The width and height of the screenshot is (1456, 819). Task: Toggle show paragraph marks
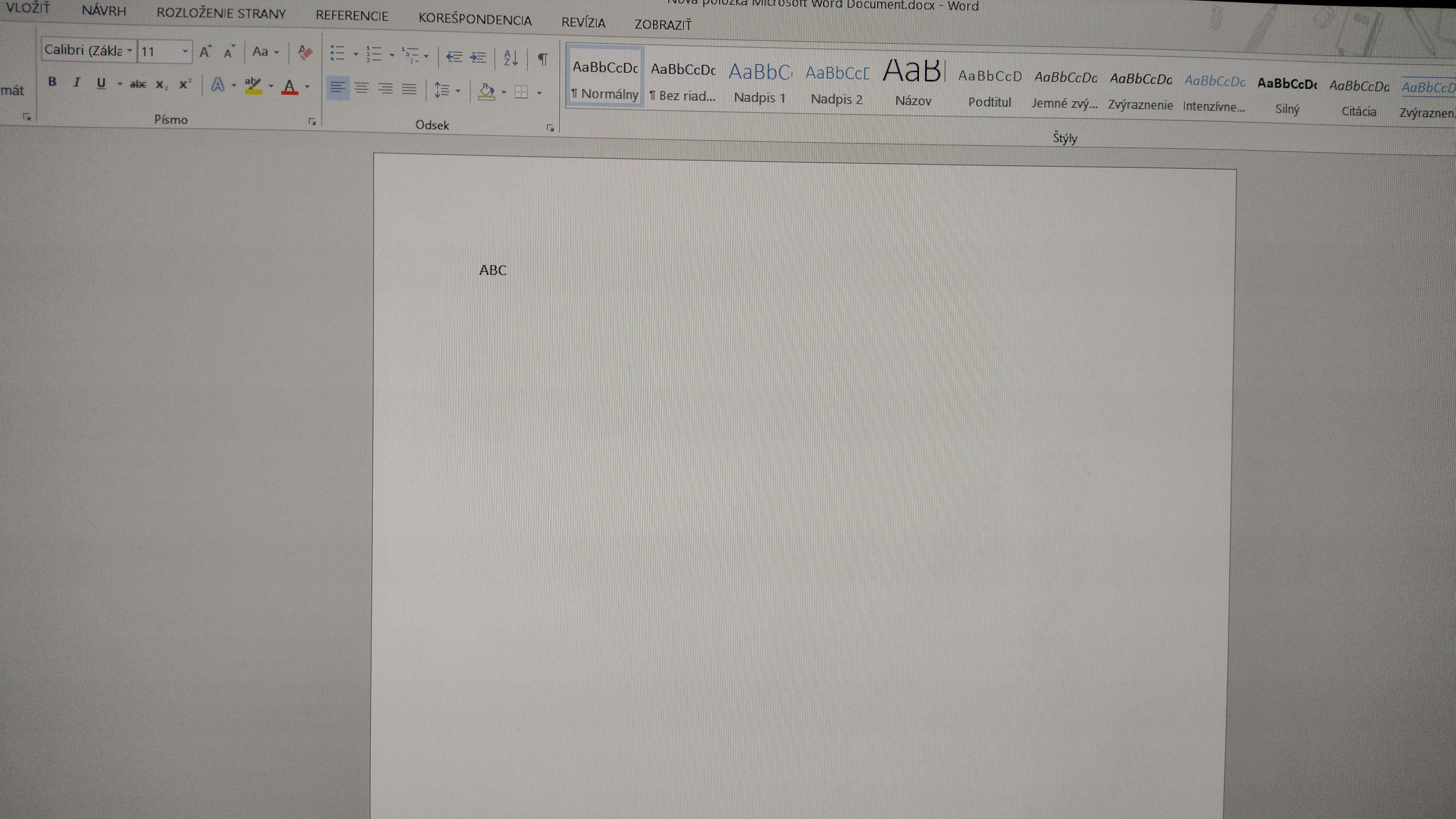[x=542, y=59]
